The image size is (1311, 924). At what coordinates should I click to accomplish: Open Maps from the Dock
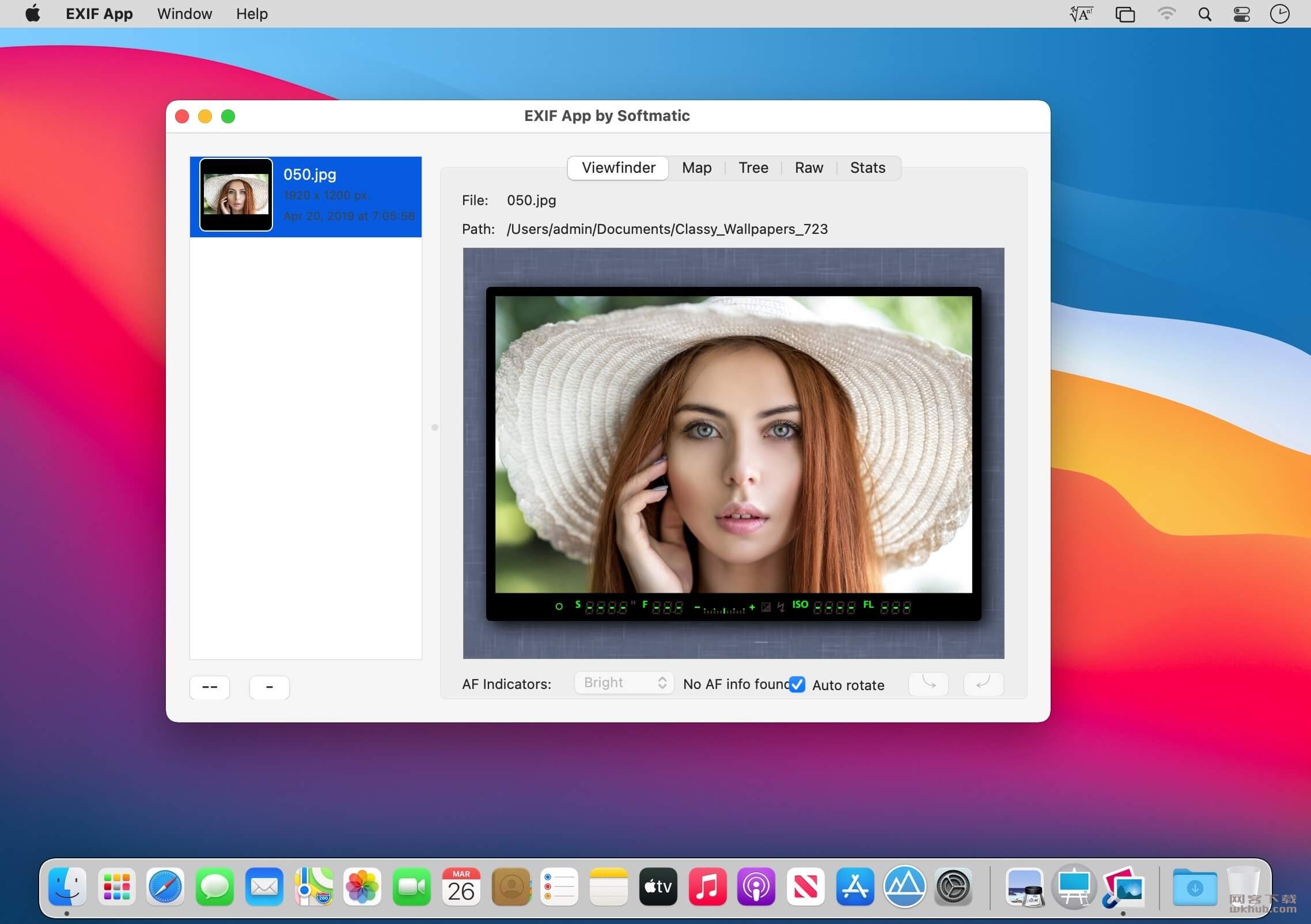[313, 887]
